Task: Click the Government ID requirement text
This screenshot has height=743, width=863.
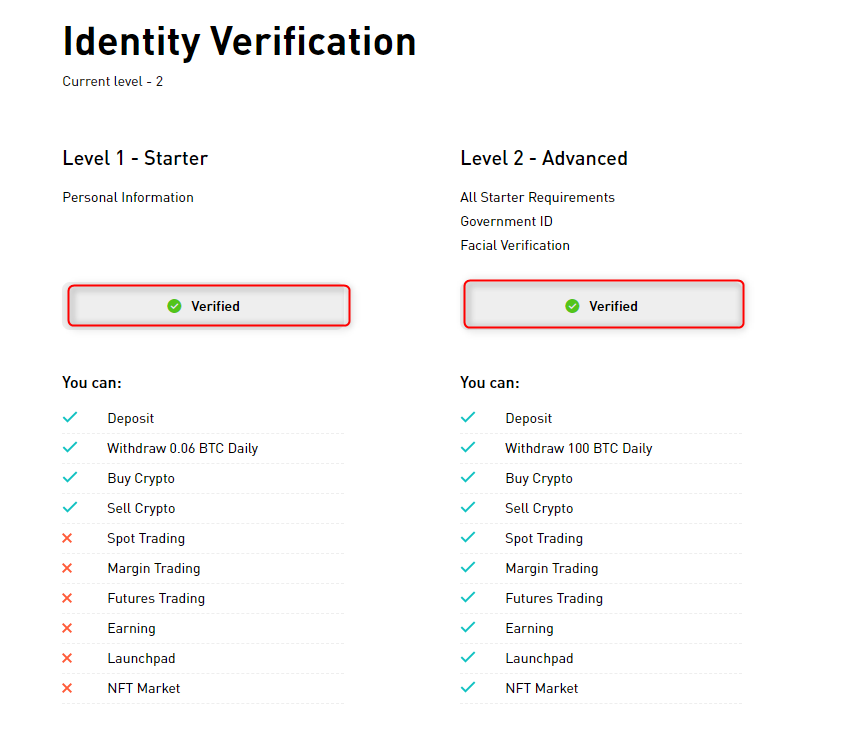Action: tap(506, 221)
